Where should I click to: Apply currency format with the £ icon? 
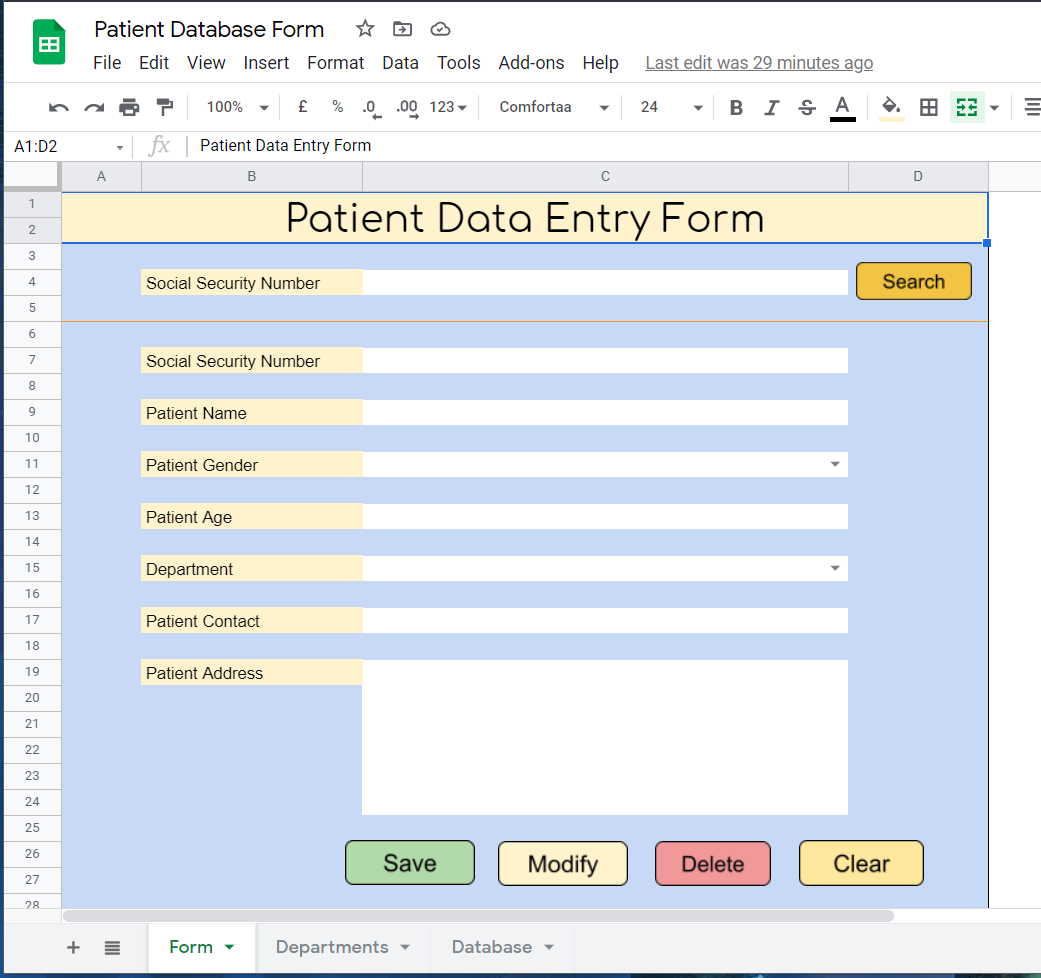302,106
